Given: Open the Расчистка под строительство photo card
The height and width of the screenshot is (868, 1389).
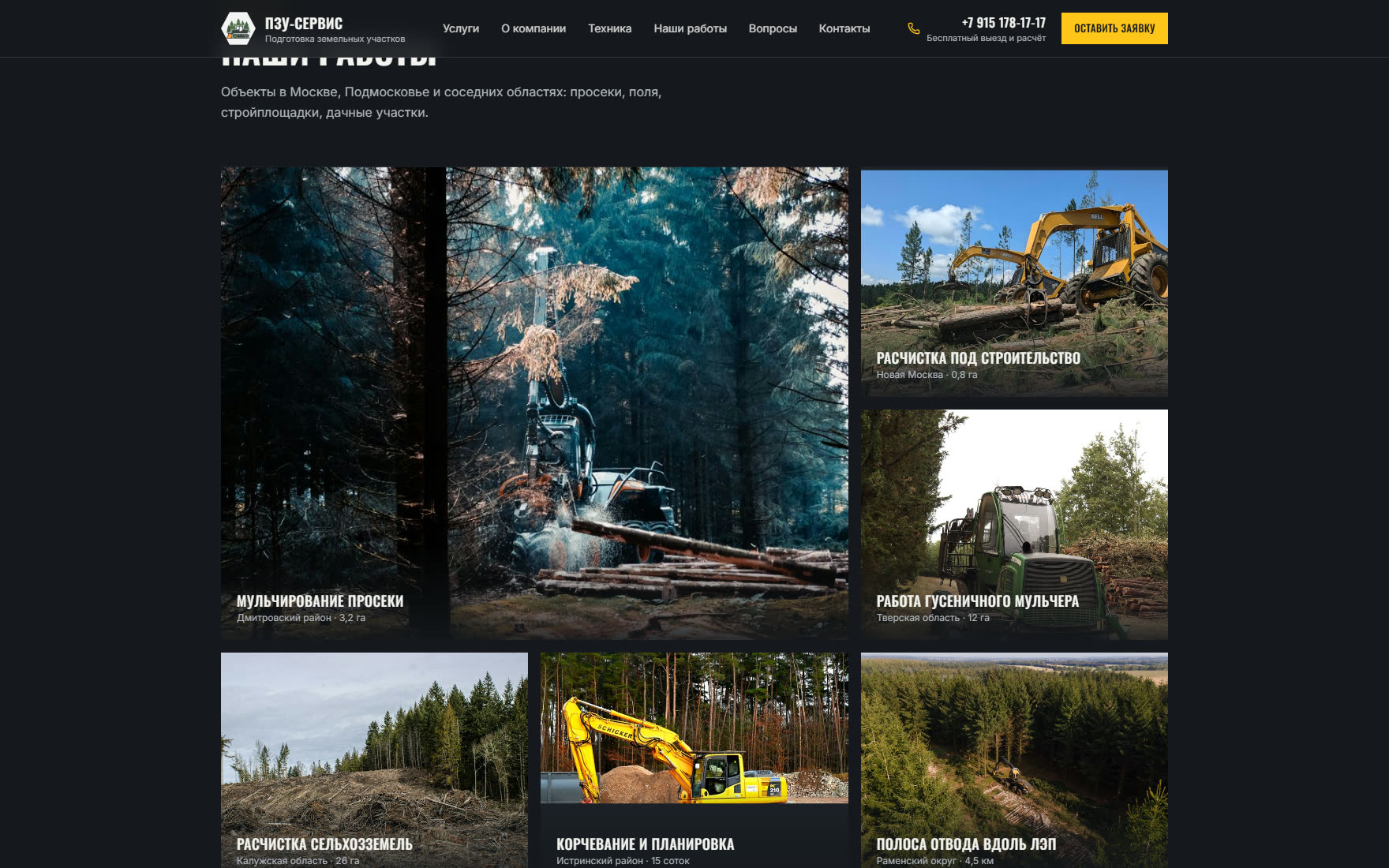Looking at the screenshot, I should (x=1014, y=282).
